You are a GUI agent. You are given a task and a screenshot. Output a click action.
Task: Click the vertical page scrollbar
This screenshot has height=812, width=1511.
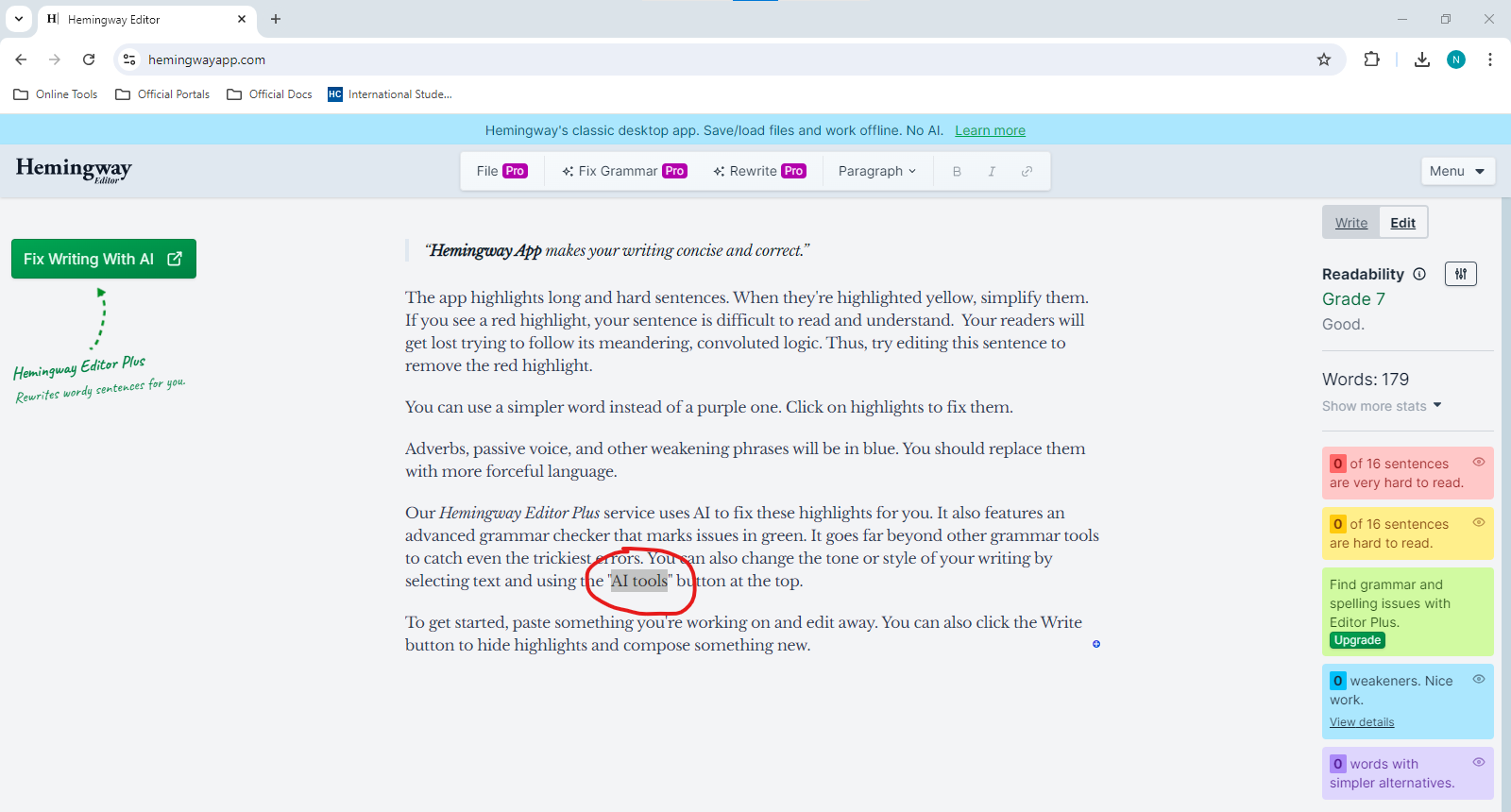(1505, 505)
